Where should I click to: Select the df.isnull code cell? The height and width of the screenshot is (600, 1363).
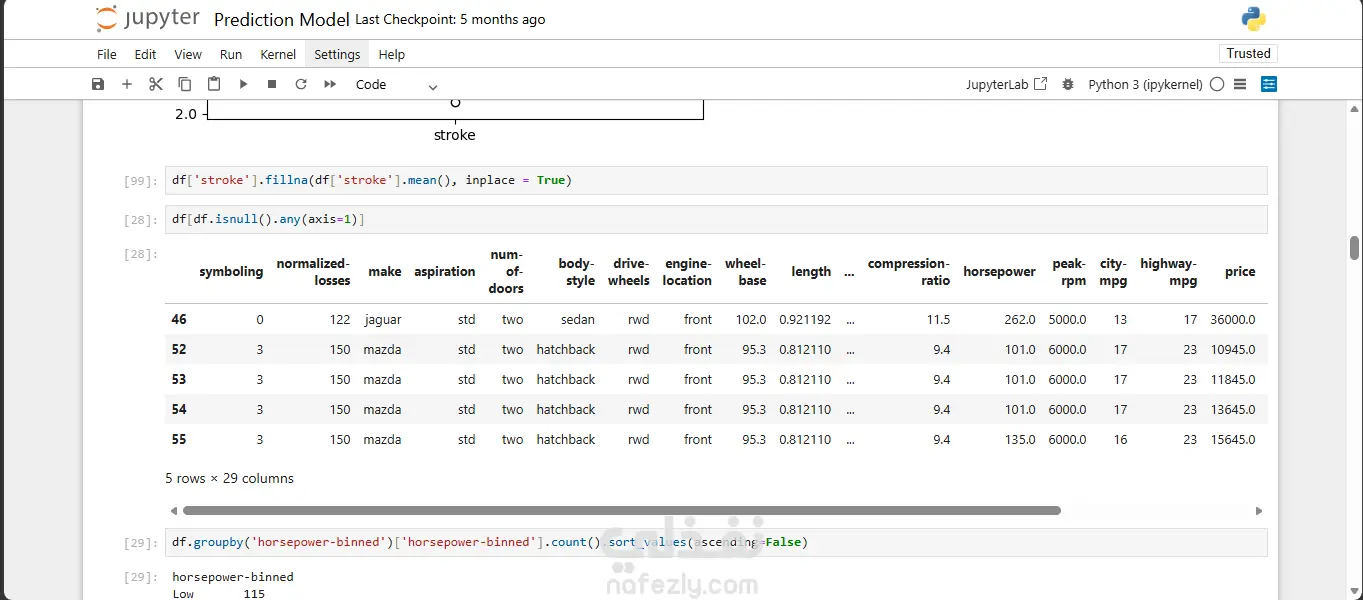[x=716, y=219]
